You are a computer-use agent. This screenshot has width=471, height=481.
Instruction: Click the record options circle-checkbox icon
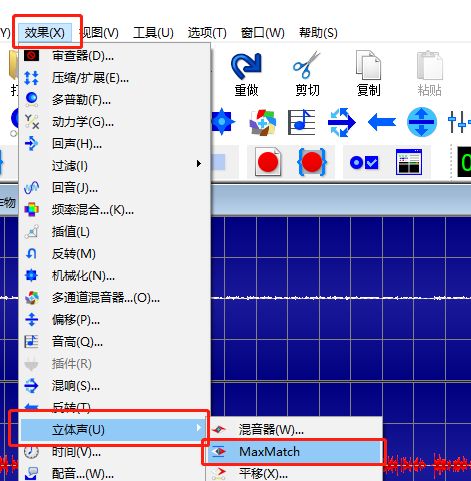(364, 163)
